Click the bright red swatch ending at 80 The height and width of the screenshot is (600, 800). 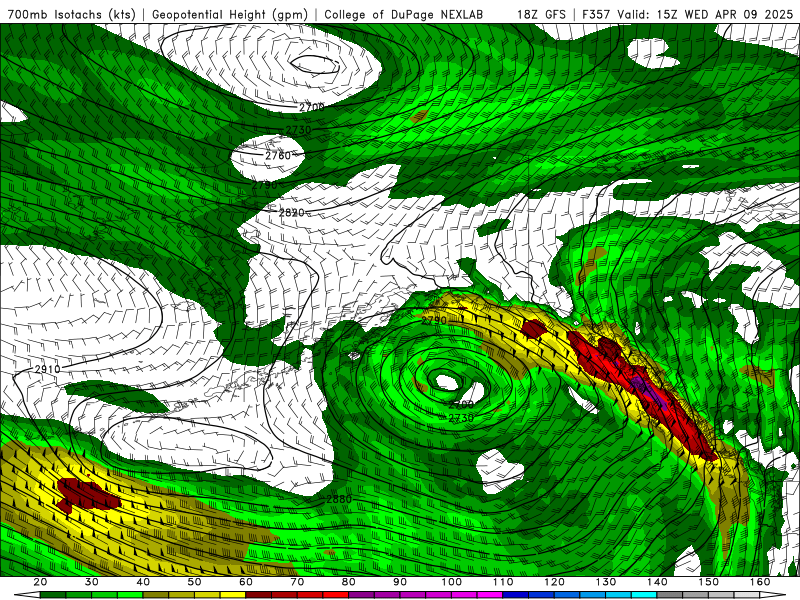(x=336, y=595)
